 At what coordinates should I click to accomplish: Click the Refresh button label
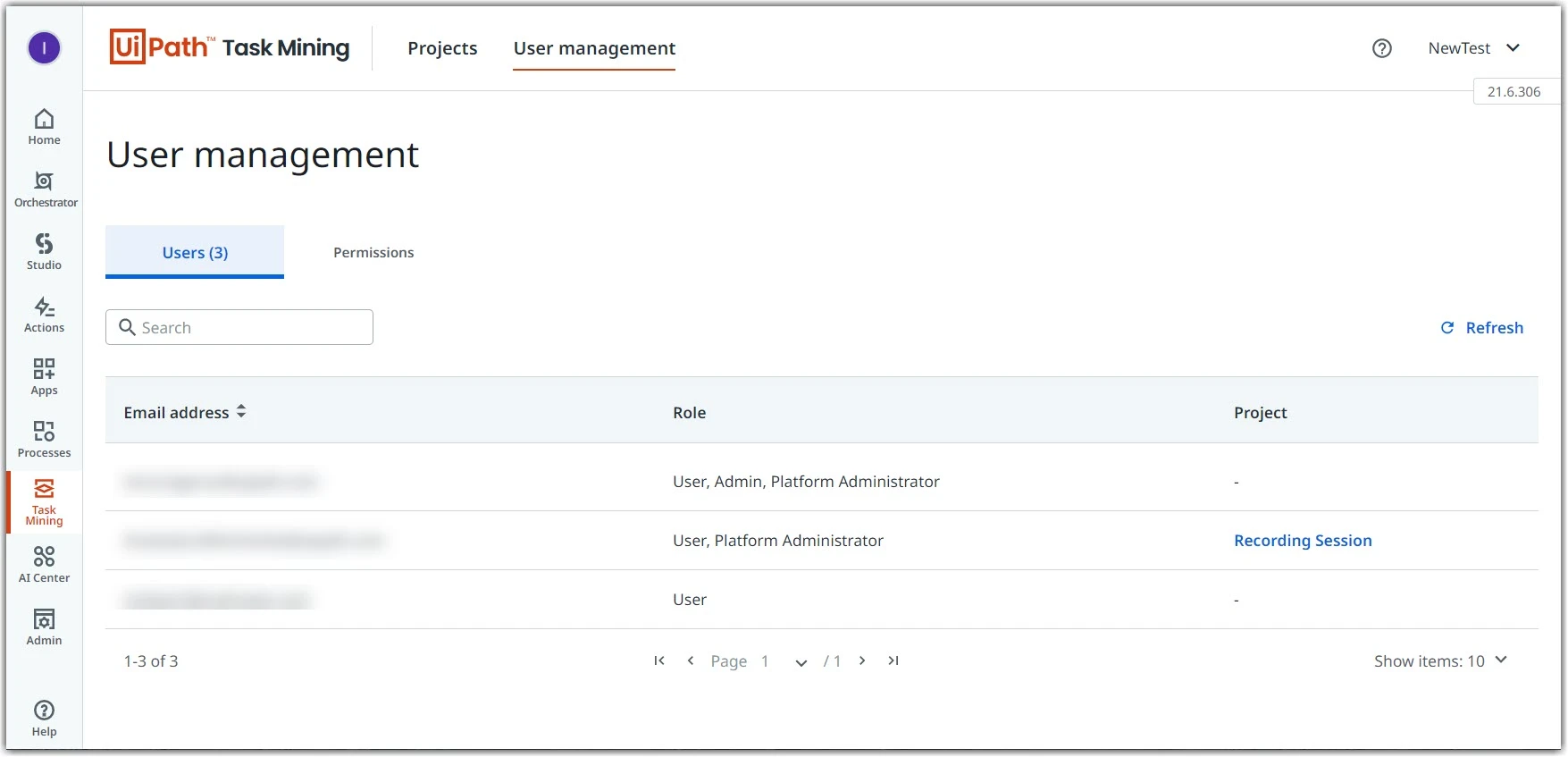tap(1494, 328)
